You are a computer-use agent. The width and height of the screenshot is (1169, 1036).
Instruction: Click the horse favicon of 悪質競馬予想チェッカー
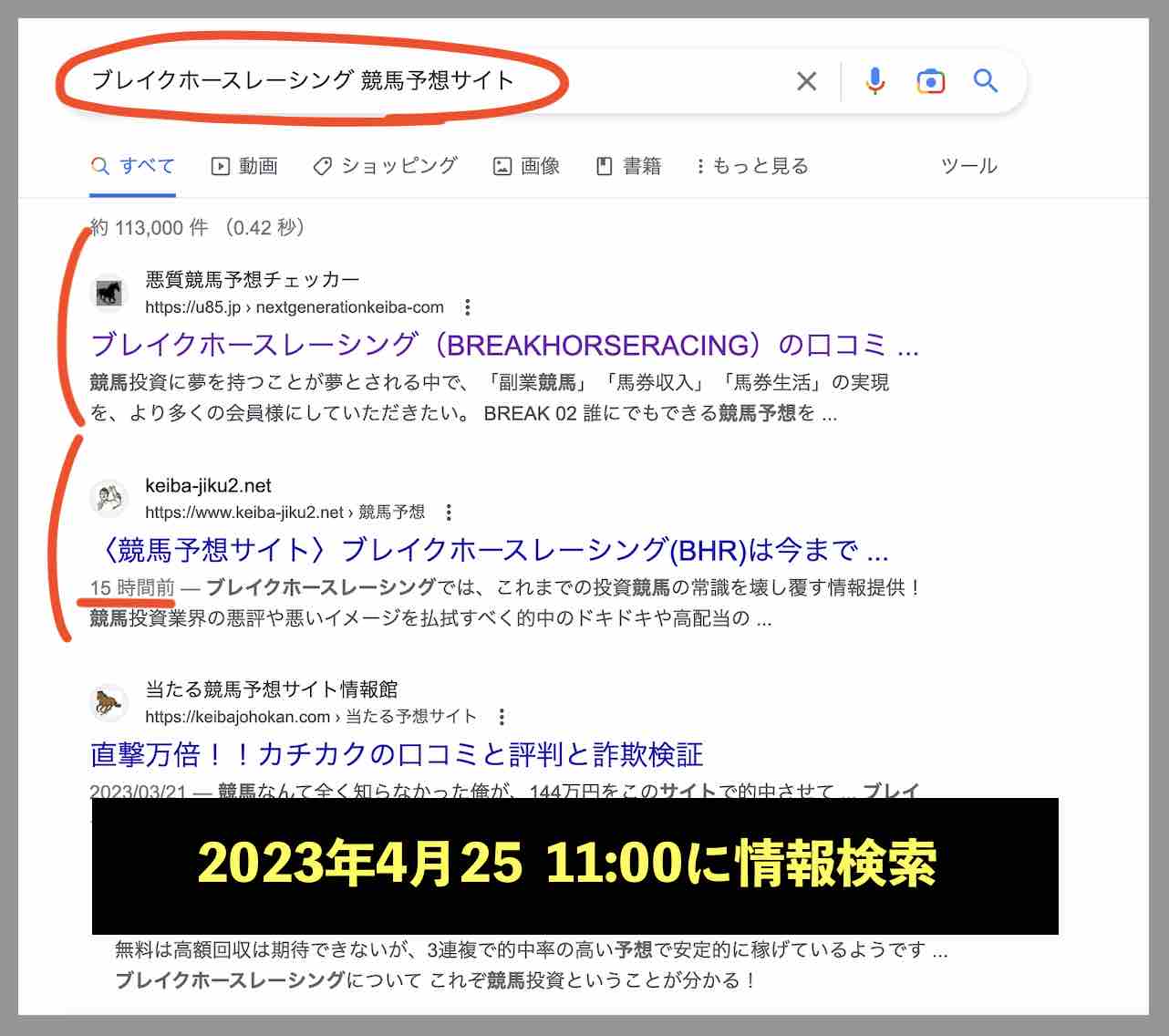pos(109,293)
